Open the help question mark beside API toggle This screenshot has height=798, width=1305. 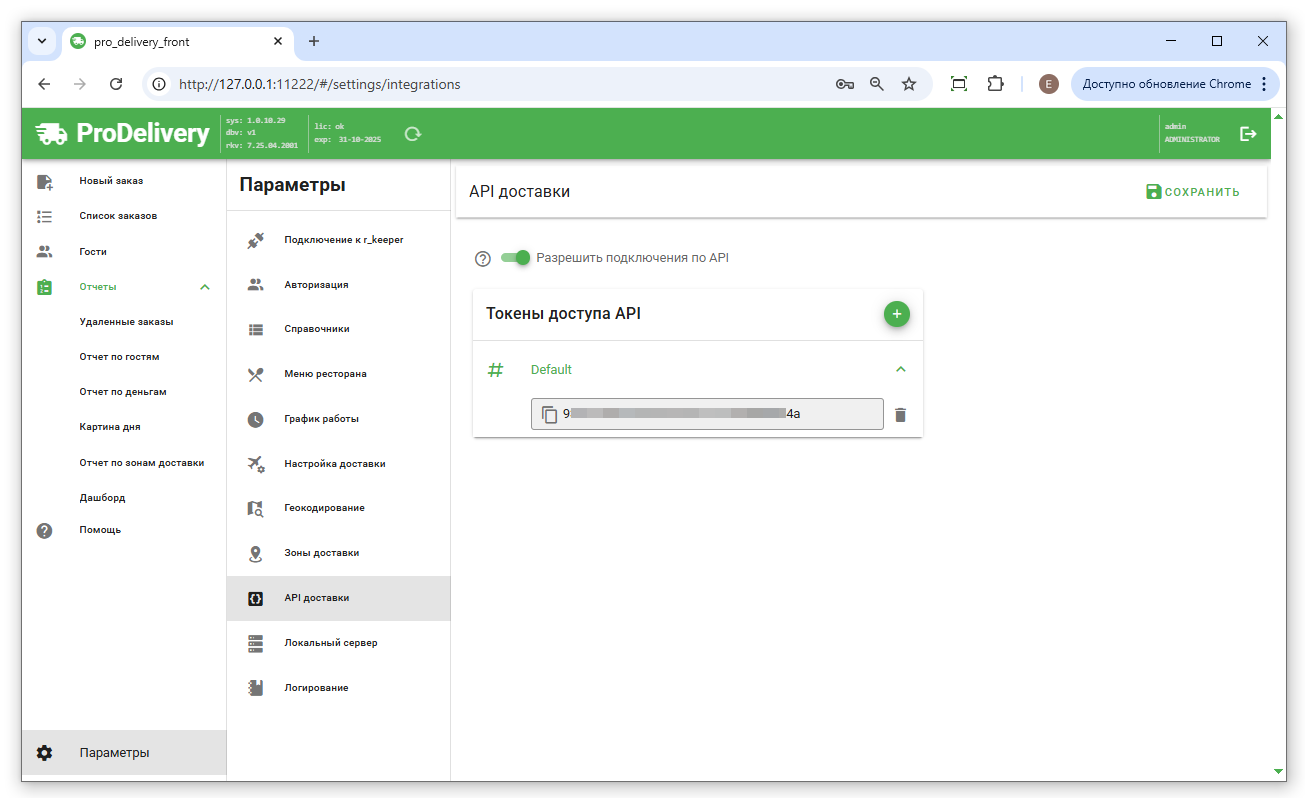[x=483, y=259]
